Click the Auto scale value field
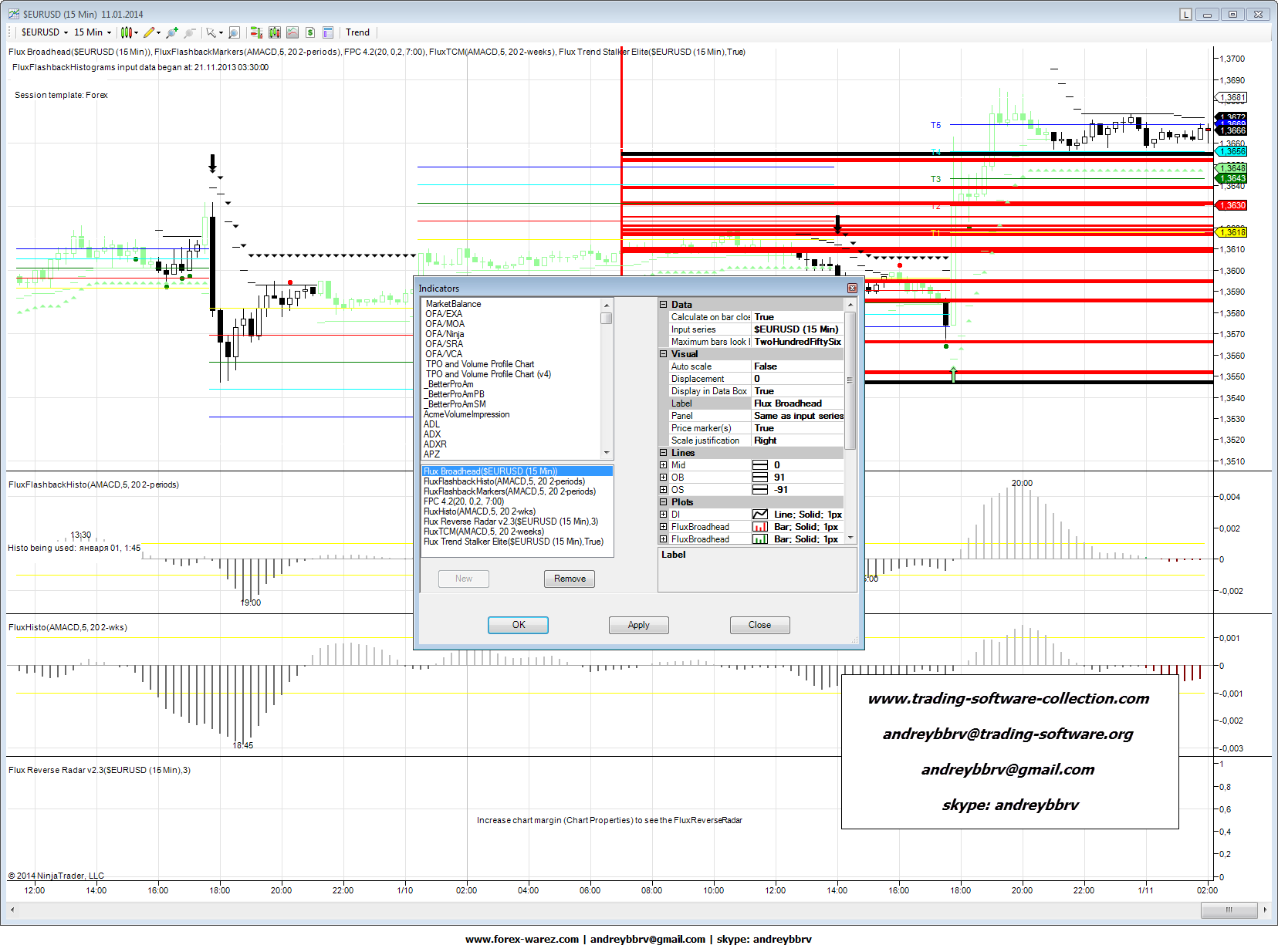 pyautogui.click(x=797, y=366)
